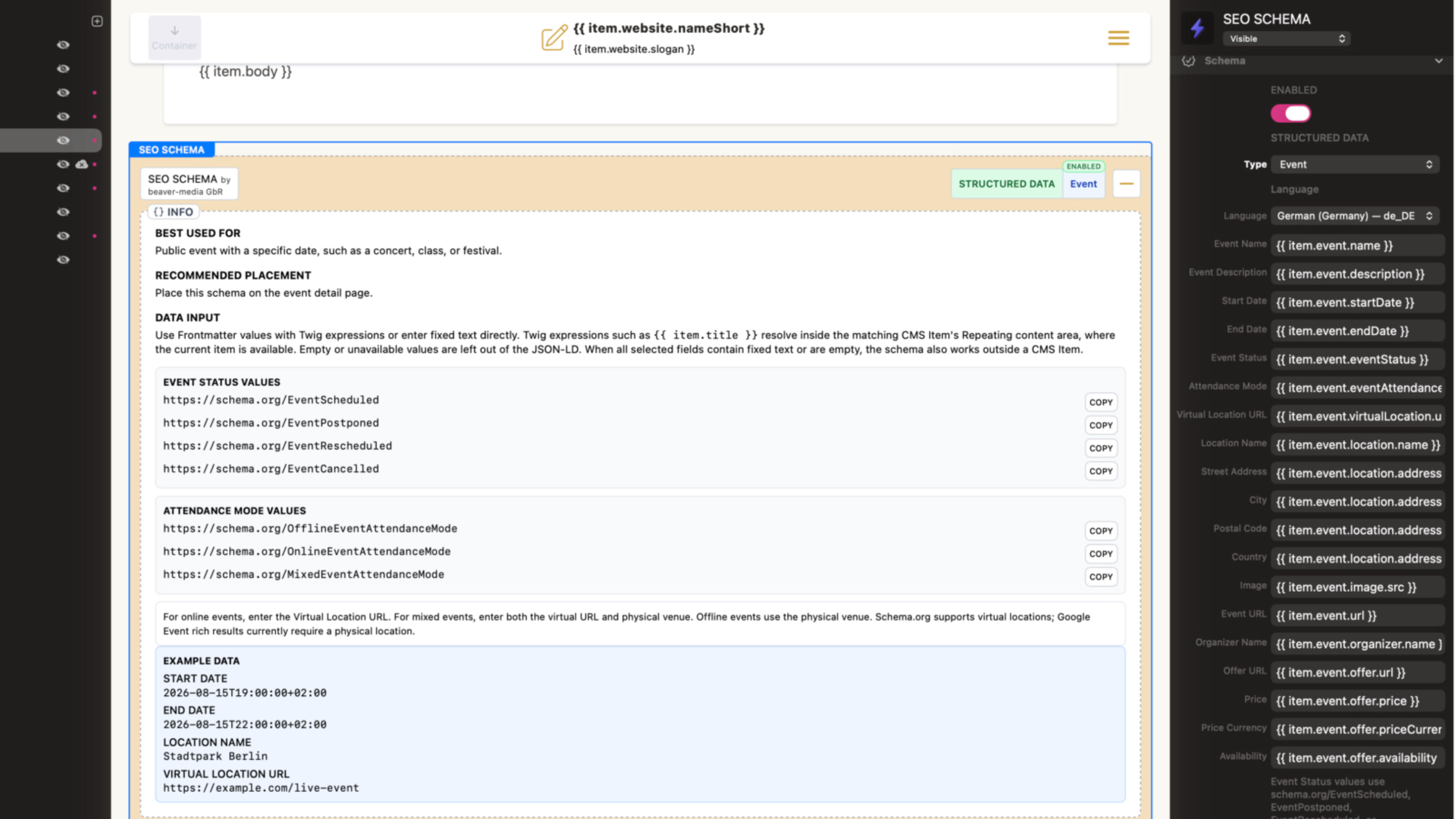Collapse the SEO Schema card with minus button
Image resolution: width=1456 pixels, height=819 pixels.
[x=1126, y=184]
